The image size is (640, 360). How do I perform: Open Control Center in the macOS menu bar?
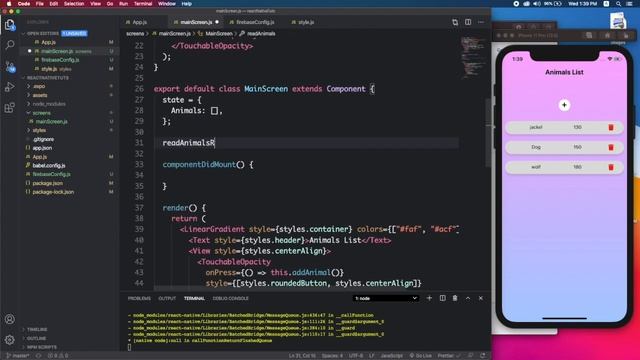tap(629, 4)
